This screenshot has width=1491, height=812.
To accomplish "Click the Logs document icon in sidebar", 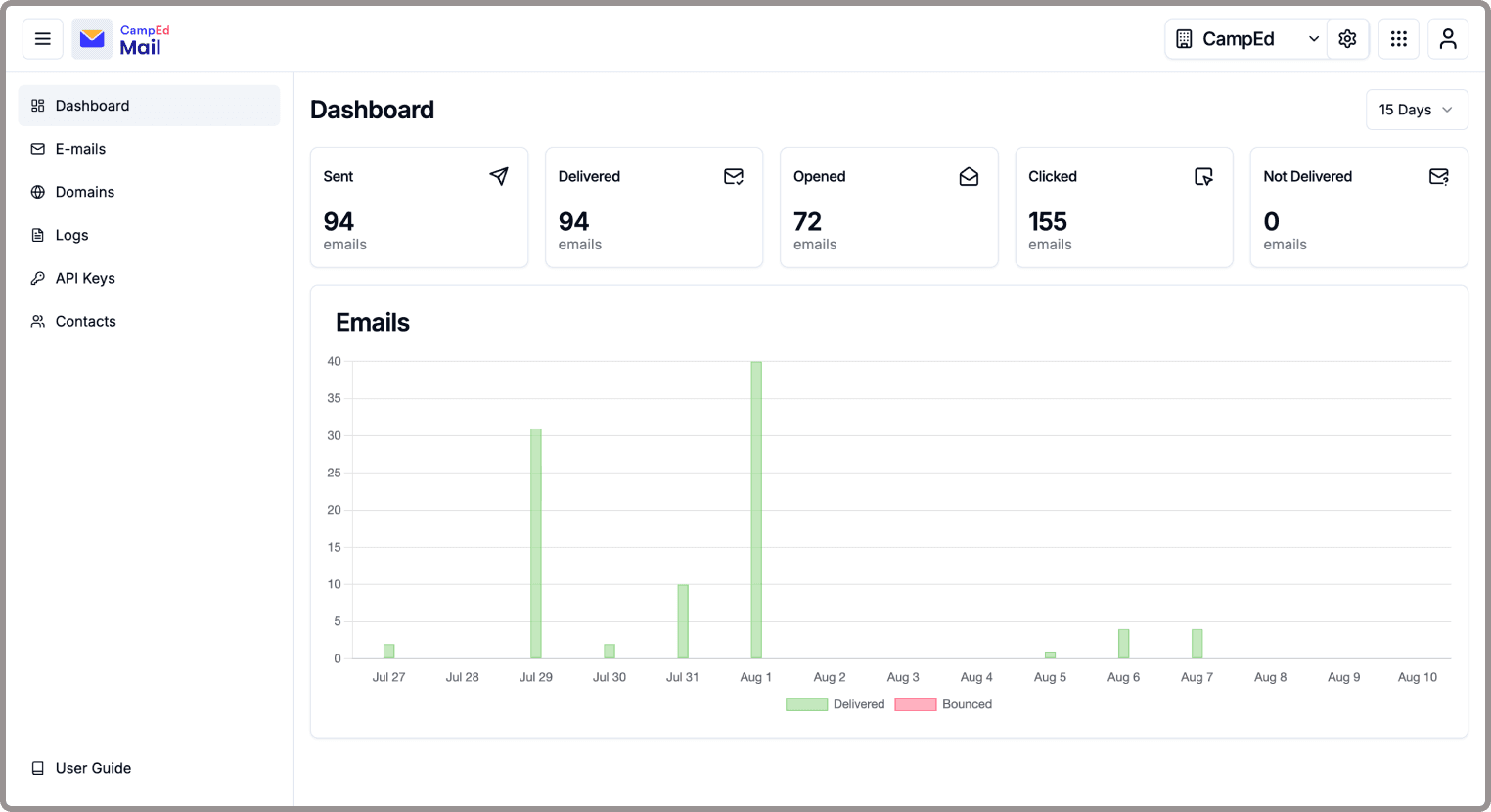I will click(38, 235).
